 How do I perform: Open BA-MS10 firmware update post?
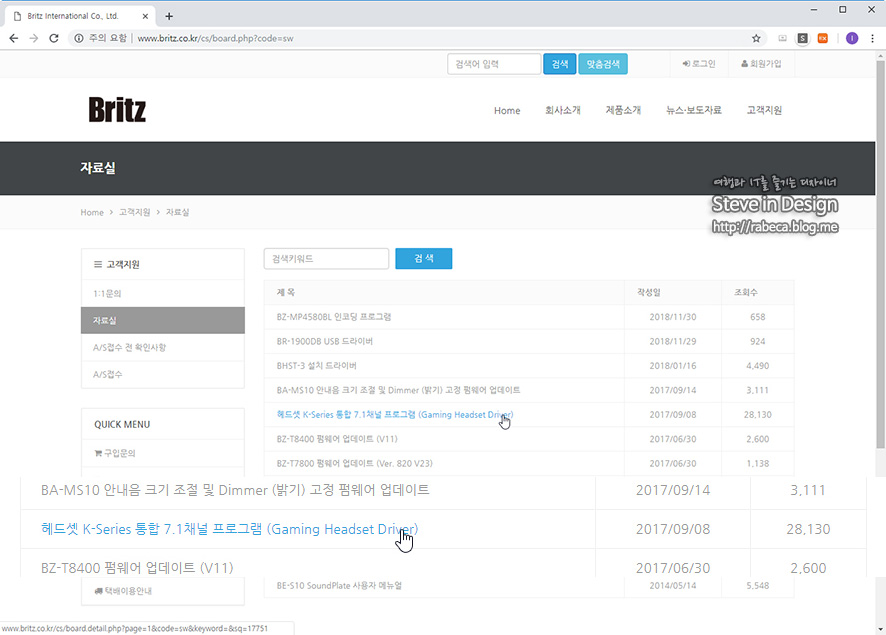398,390
